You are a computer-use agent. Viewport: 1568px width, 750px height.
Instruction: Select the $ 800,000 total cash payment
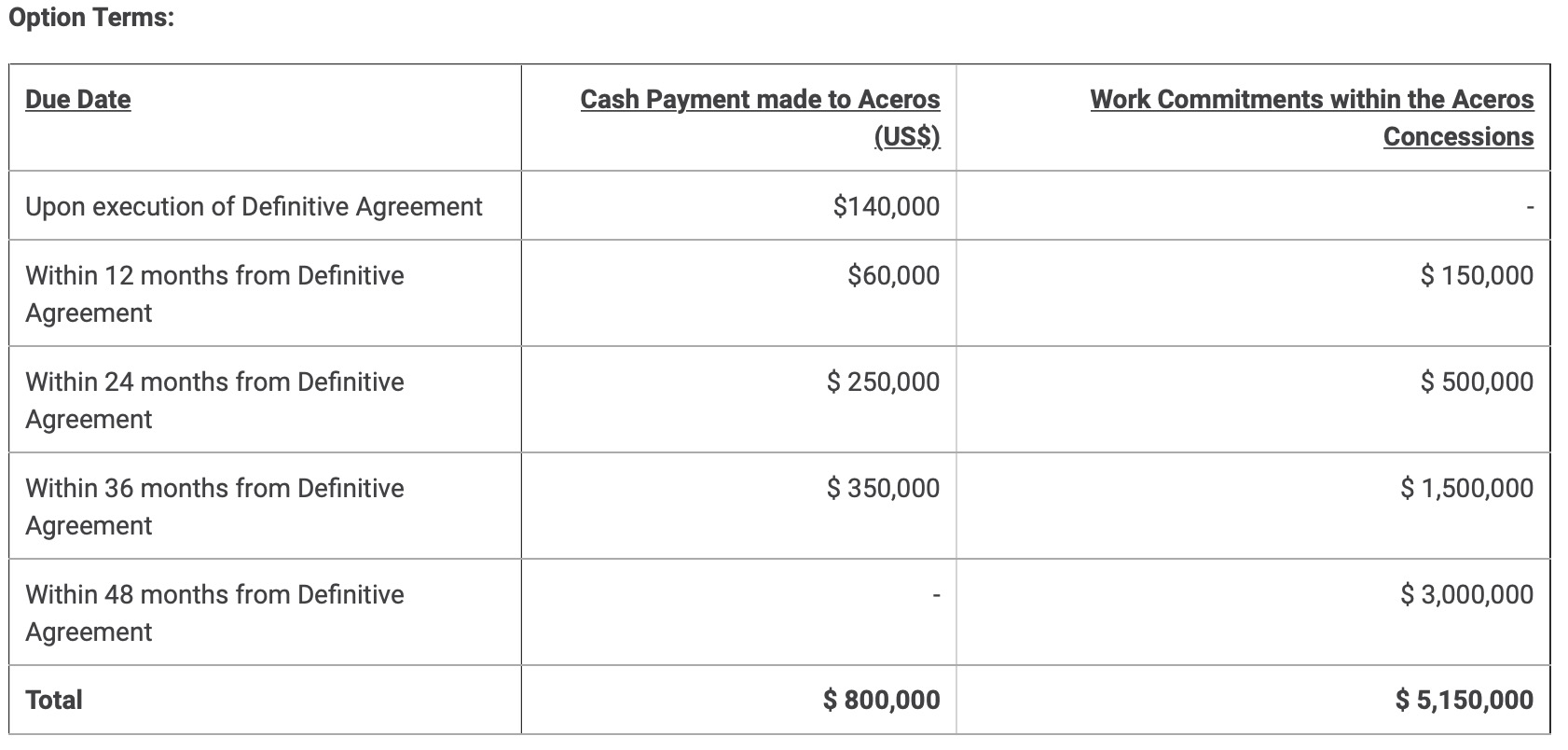click(x=881, y=700)
